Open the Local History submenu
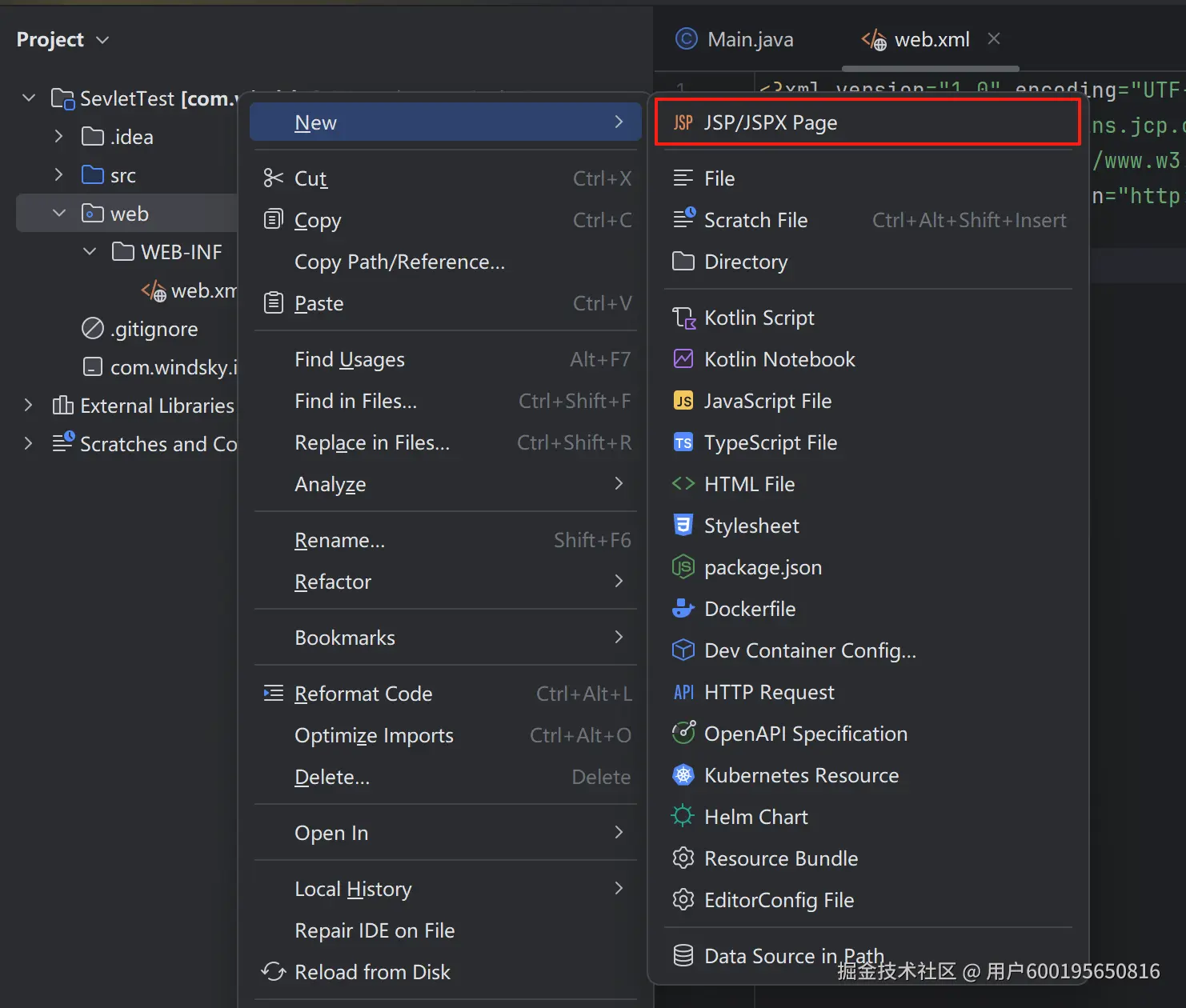This screenshot has height=1008, width=1186. click(x=445, y=889)
